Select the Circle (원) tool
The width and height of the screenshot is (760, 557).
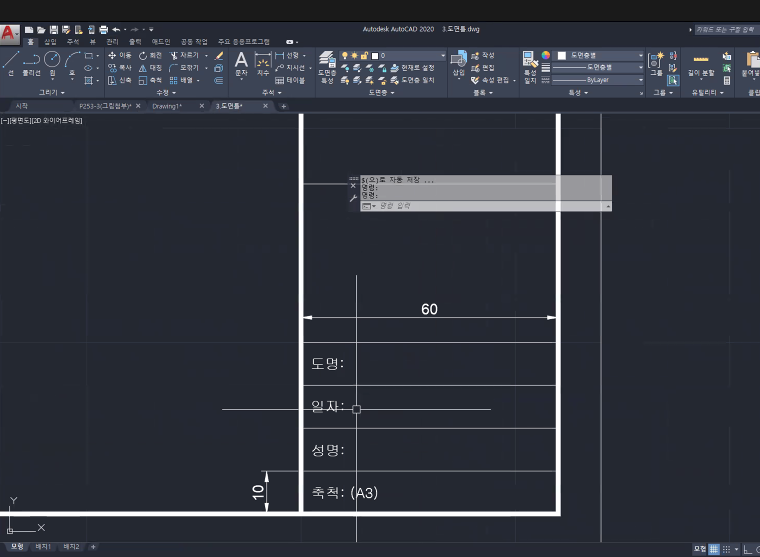pos(52,64)
